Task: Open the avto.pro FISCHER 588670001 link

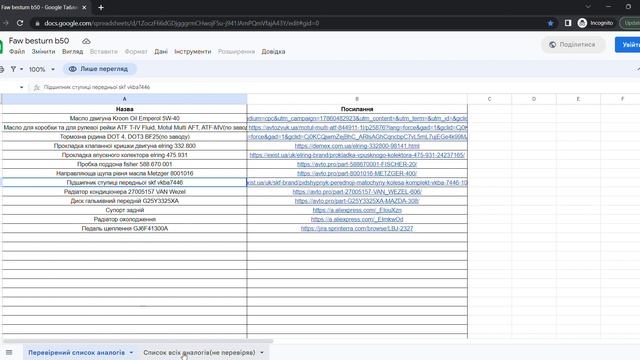Action: click(x=357, y=164)
